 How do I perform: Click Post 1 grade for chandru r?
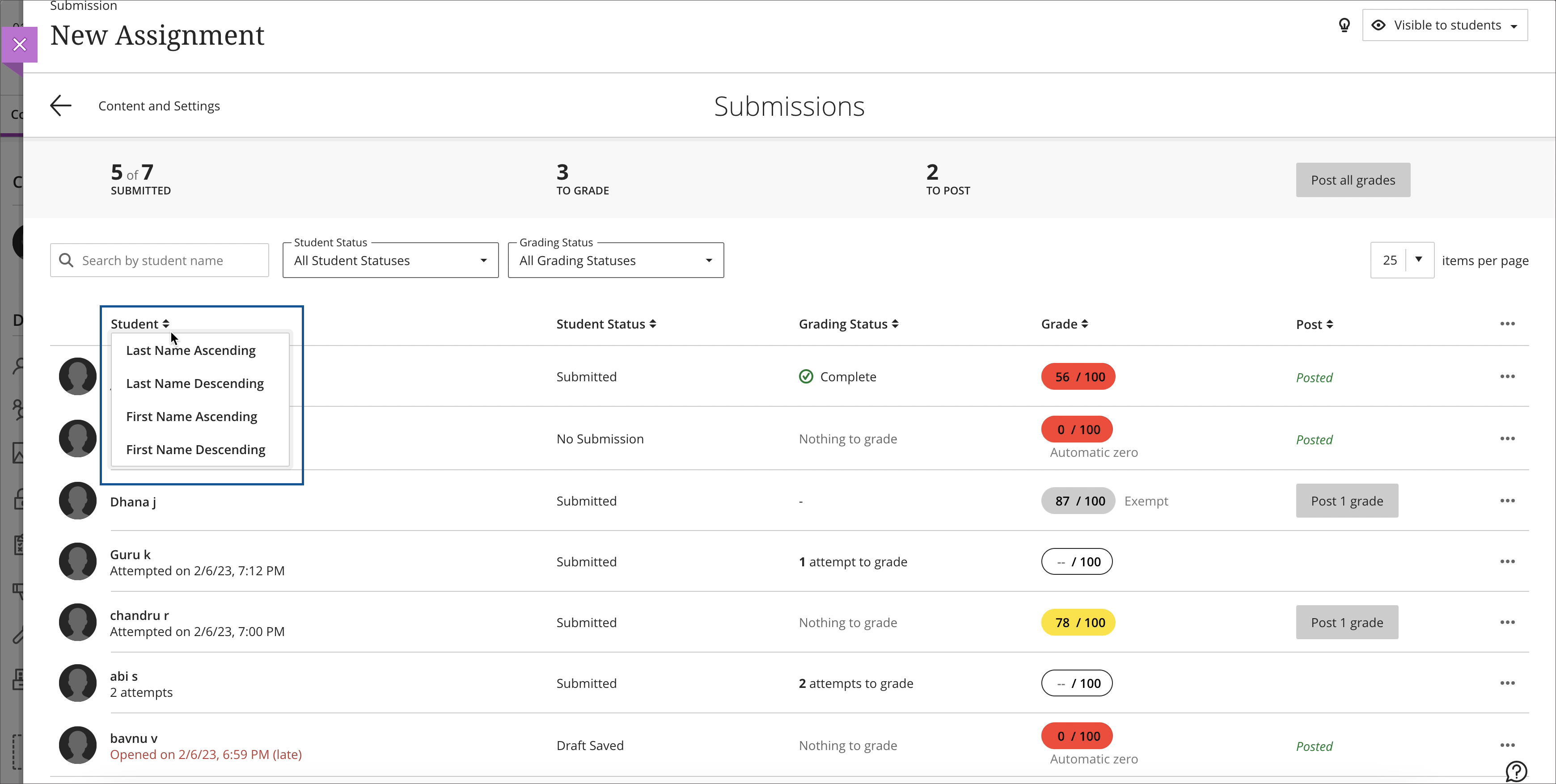coord(1346,623)
